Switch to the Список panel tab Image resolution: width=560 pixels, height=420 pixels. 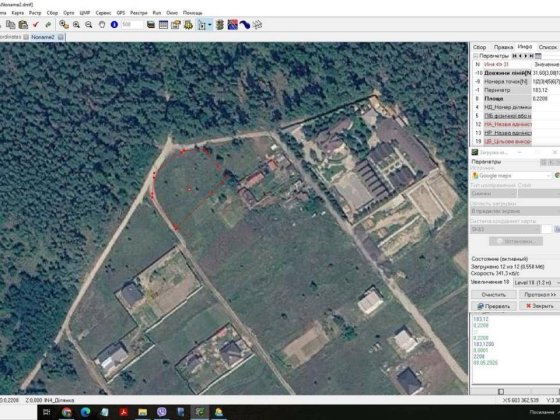[x=548, y=47]
